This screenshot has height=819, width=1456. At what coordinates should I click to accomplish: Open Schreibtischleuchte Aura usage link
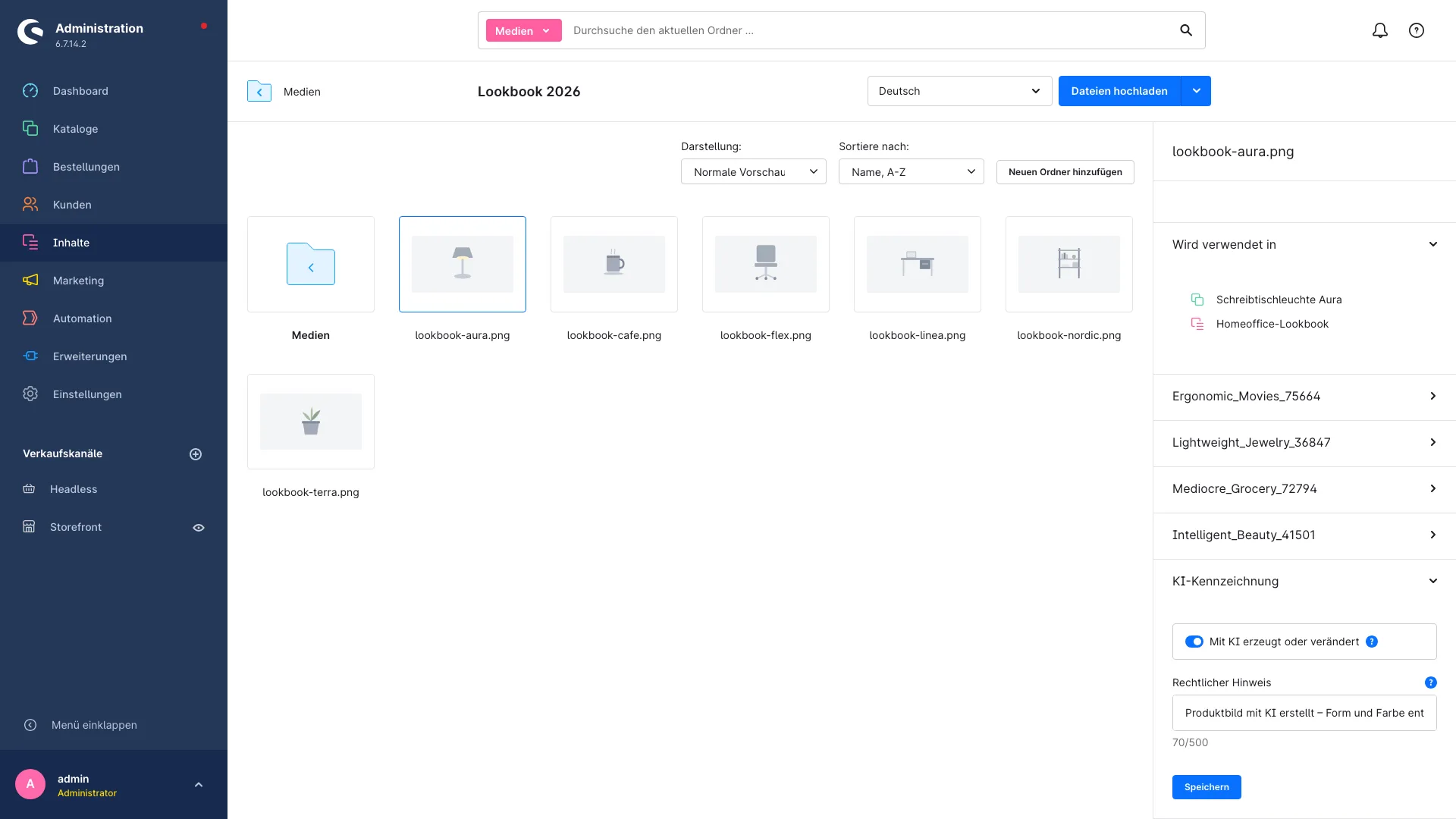pos(1279,300)
